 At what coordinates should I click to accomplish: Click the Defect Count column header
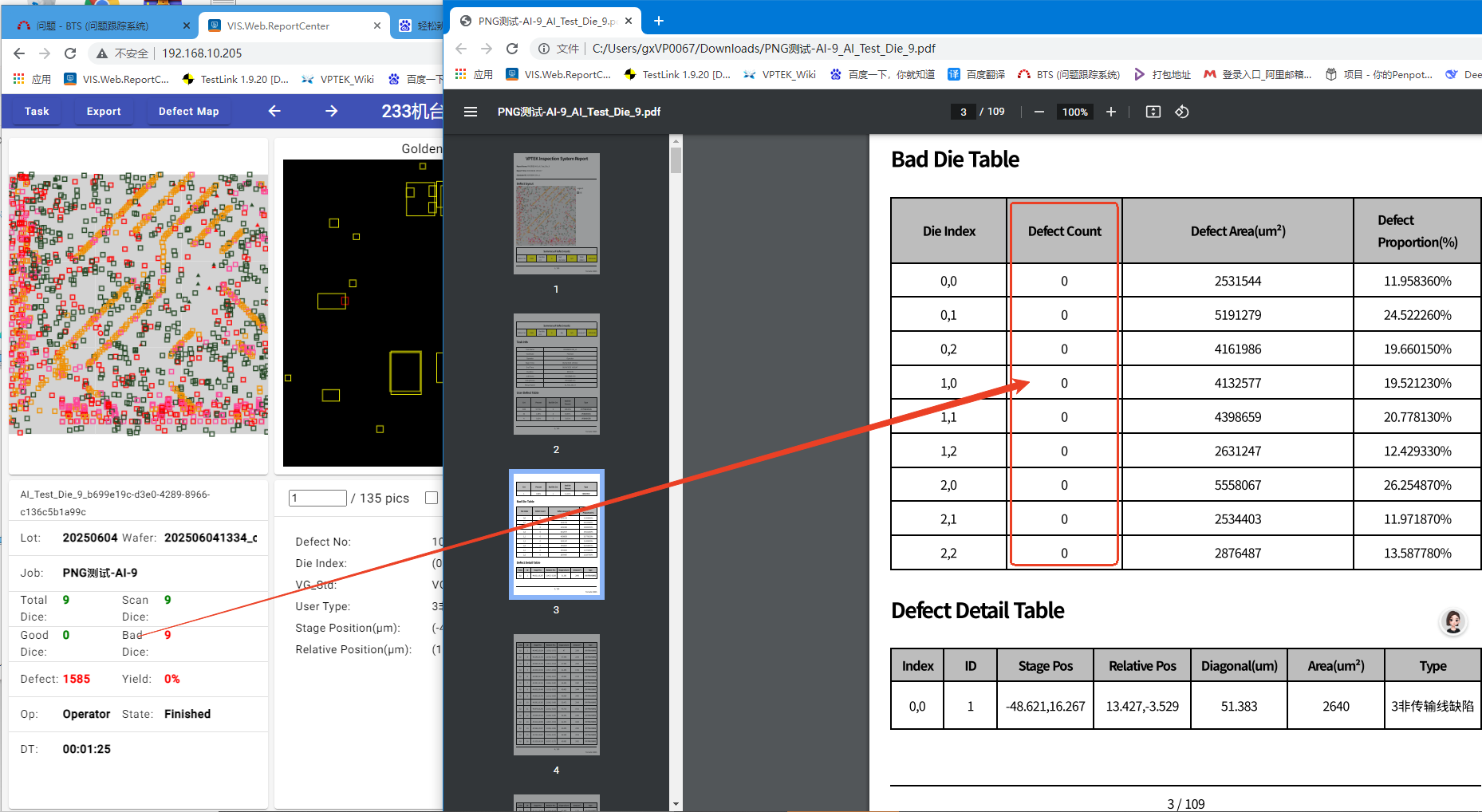tap(1064, 231)
